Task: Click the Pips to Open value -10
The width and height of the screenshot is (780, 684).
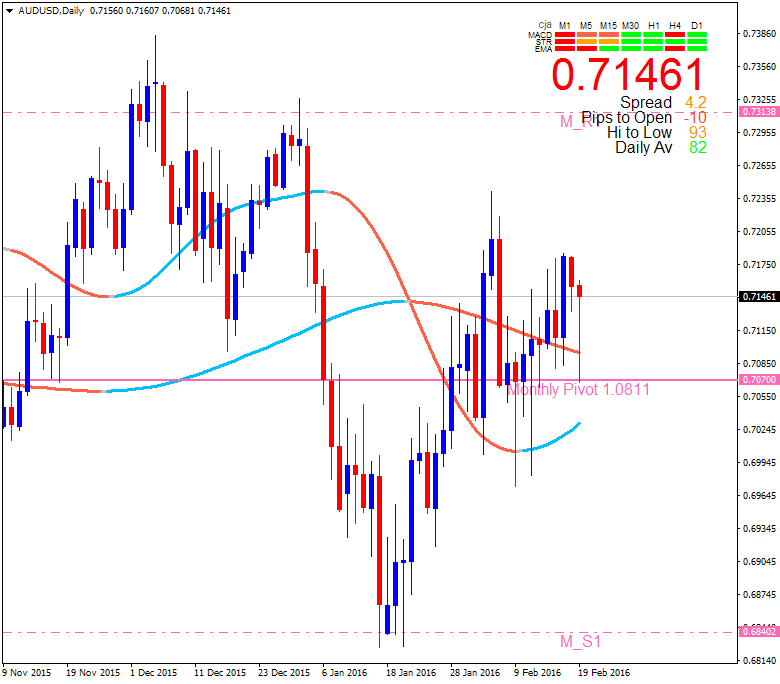Action: tap(695, 117)
